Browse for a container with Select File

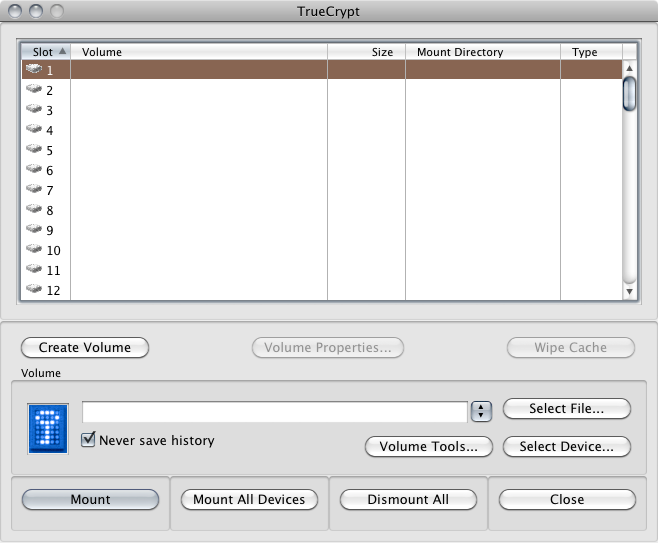[x=567, y=408]
